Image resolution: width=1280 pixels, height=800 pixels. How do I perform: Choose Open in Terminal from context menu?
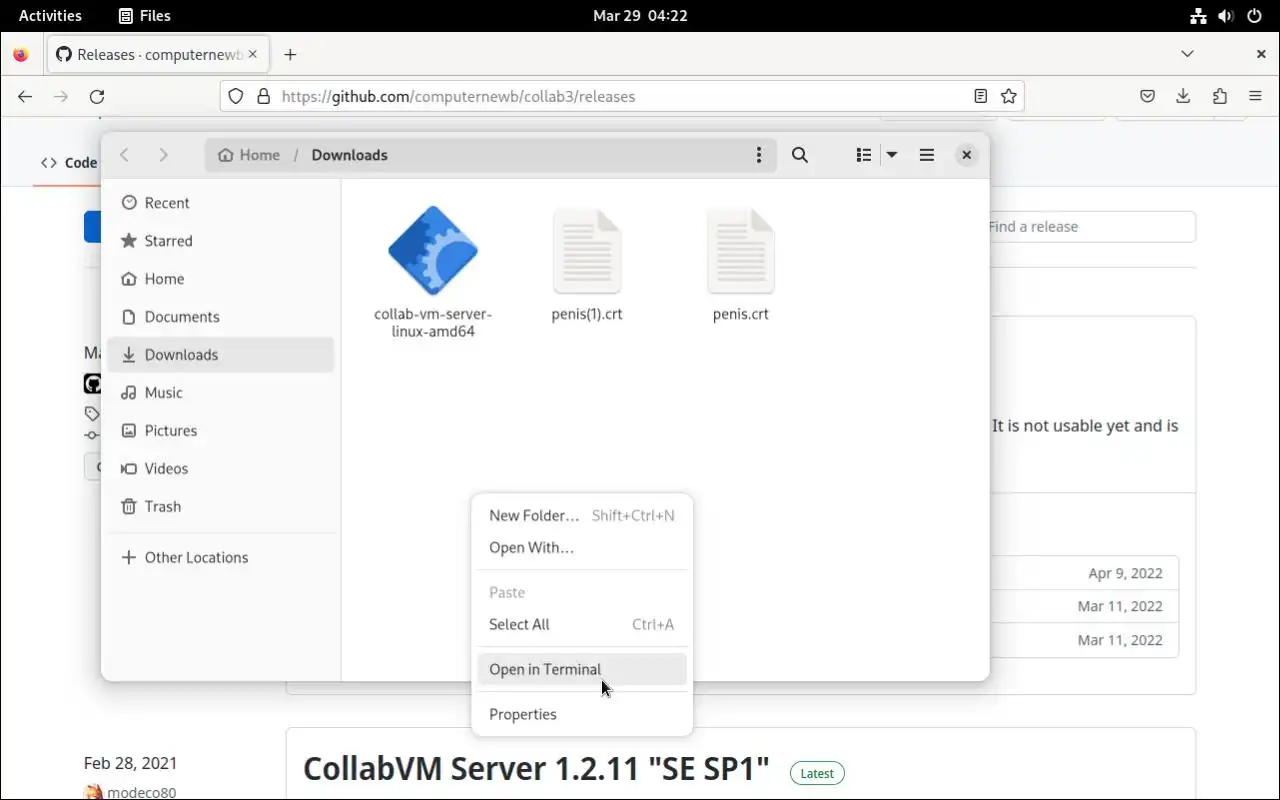pos(582,670)
